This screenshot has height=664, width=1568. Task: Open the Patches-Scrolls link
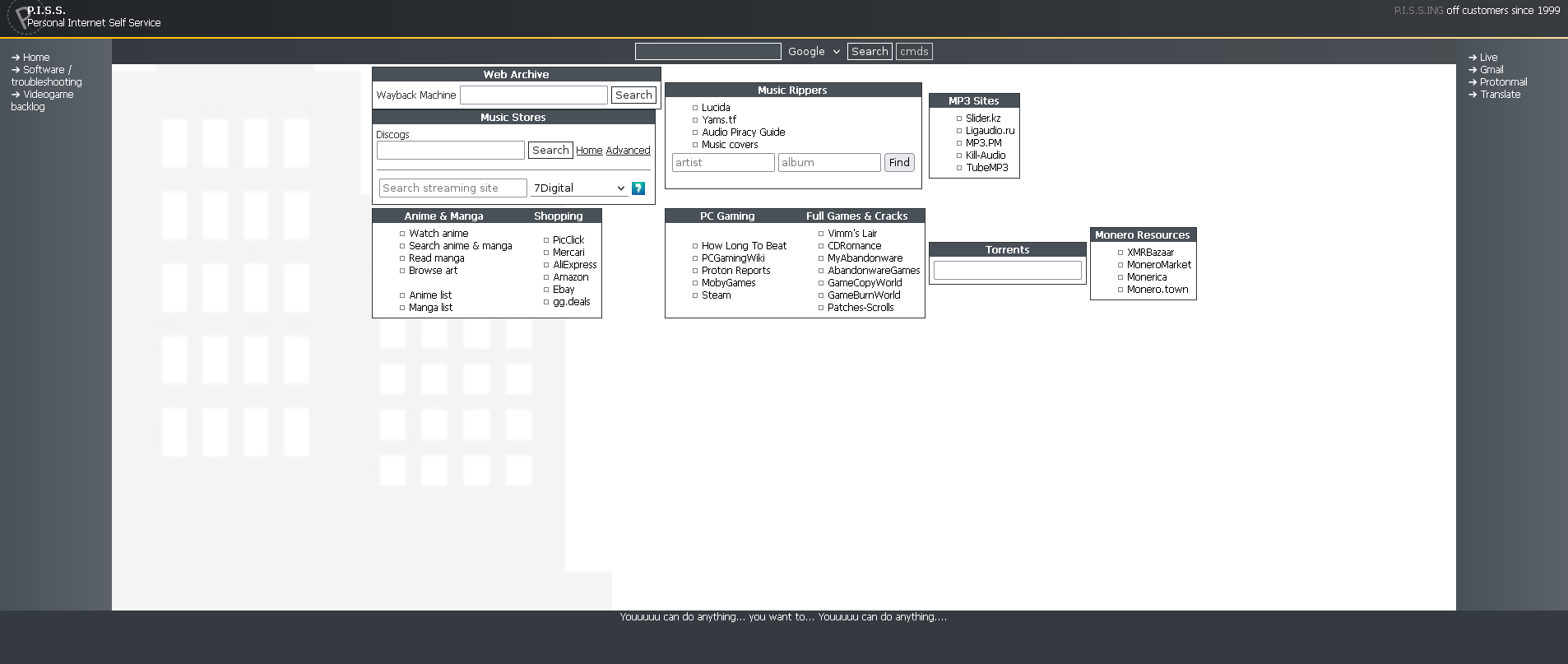coord(861,308)
